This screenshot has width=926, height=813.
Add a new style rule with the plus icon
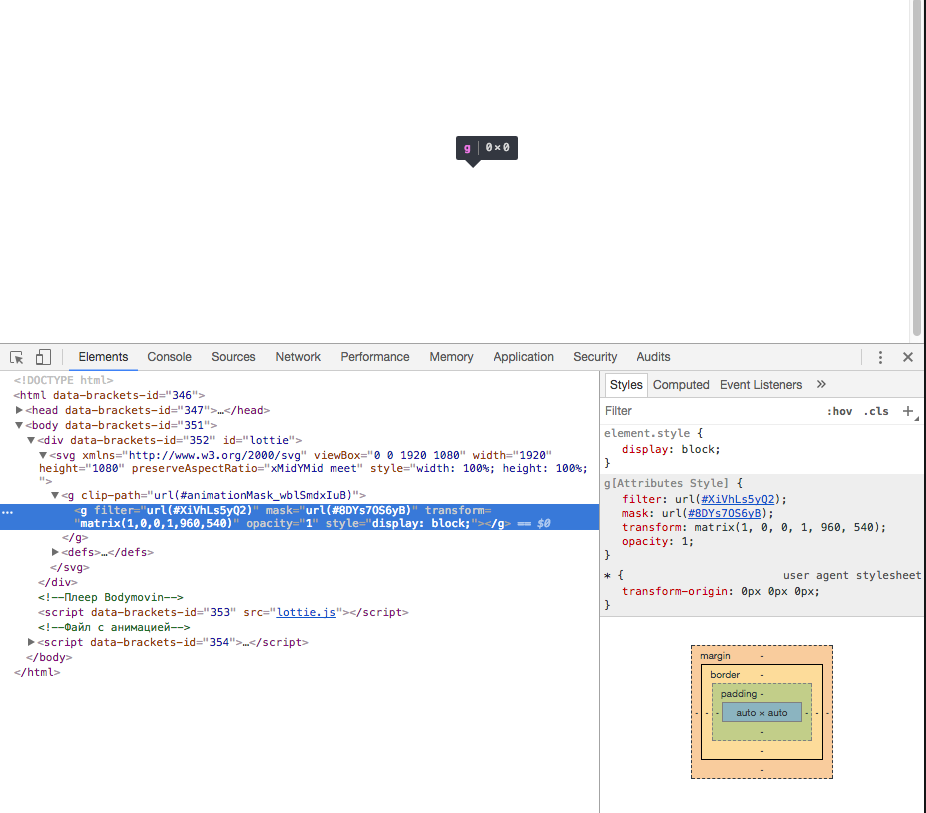907,411
